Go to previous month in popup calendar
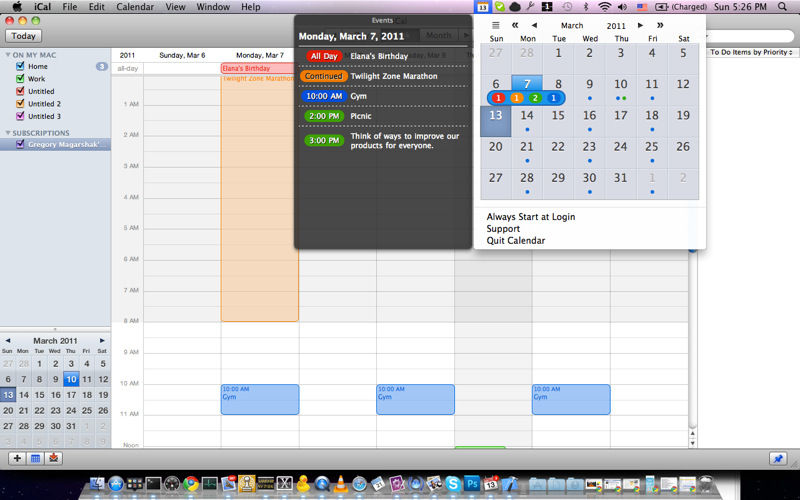The height and width of the screenshot is (500, 800). coord(534,25)
